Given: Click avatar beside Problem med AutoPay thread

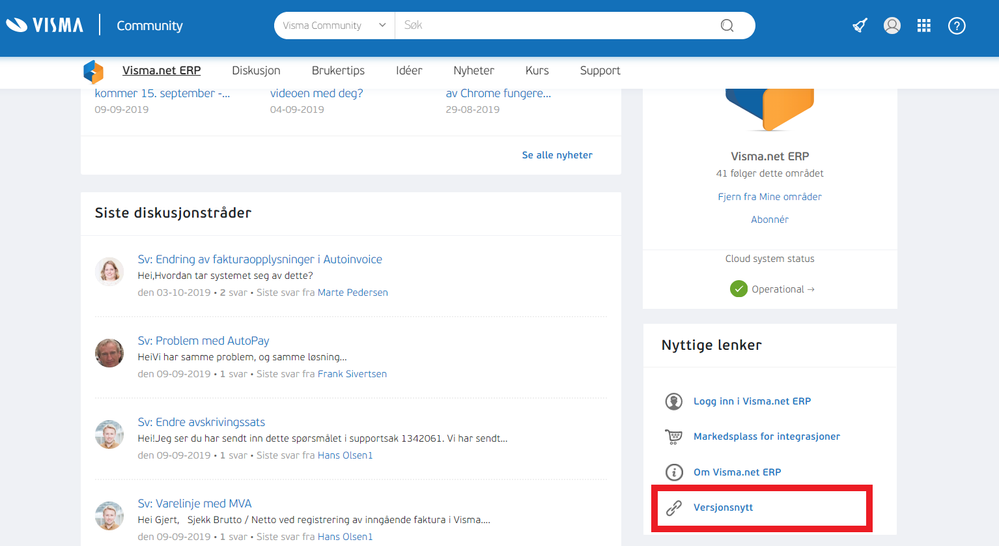Looking at the screenshot, I should coord(109,353).
